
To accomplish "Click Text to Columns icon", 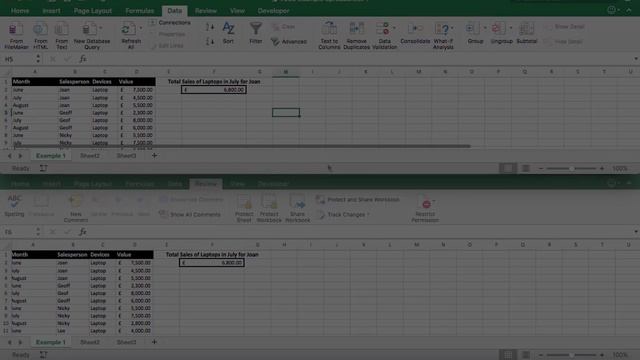I will [329, 36].
